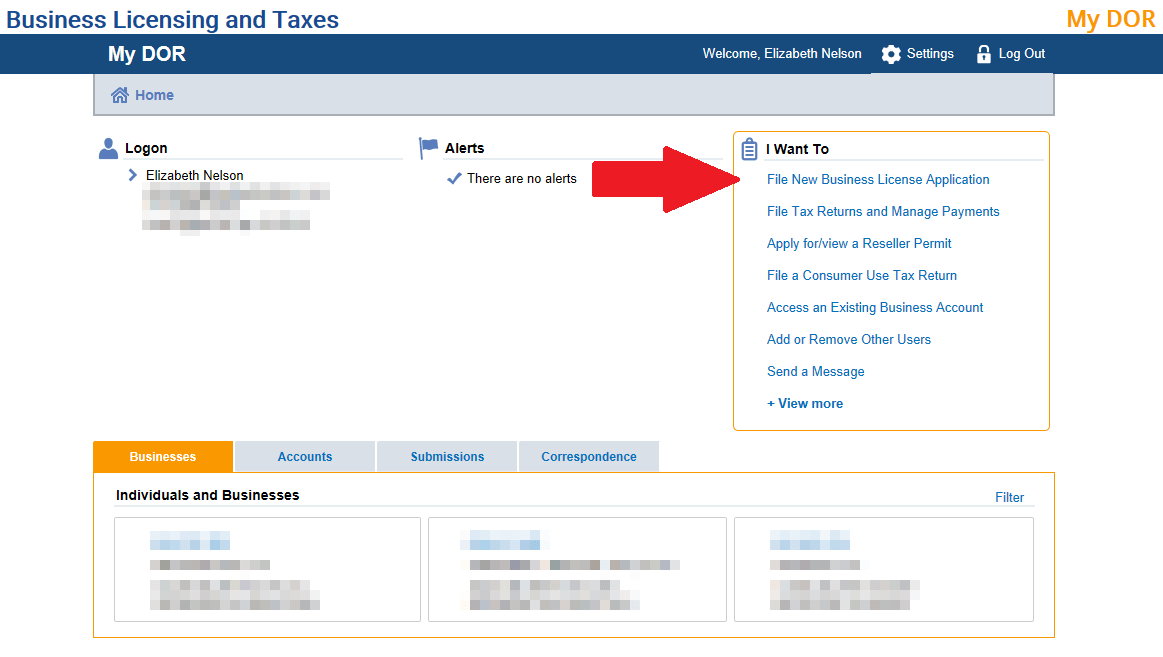Click the Home house icon

pos(120,95)
